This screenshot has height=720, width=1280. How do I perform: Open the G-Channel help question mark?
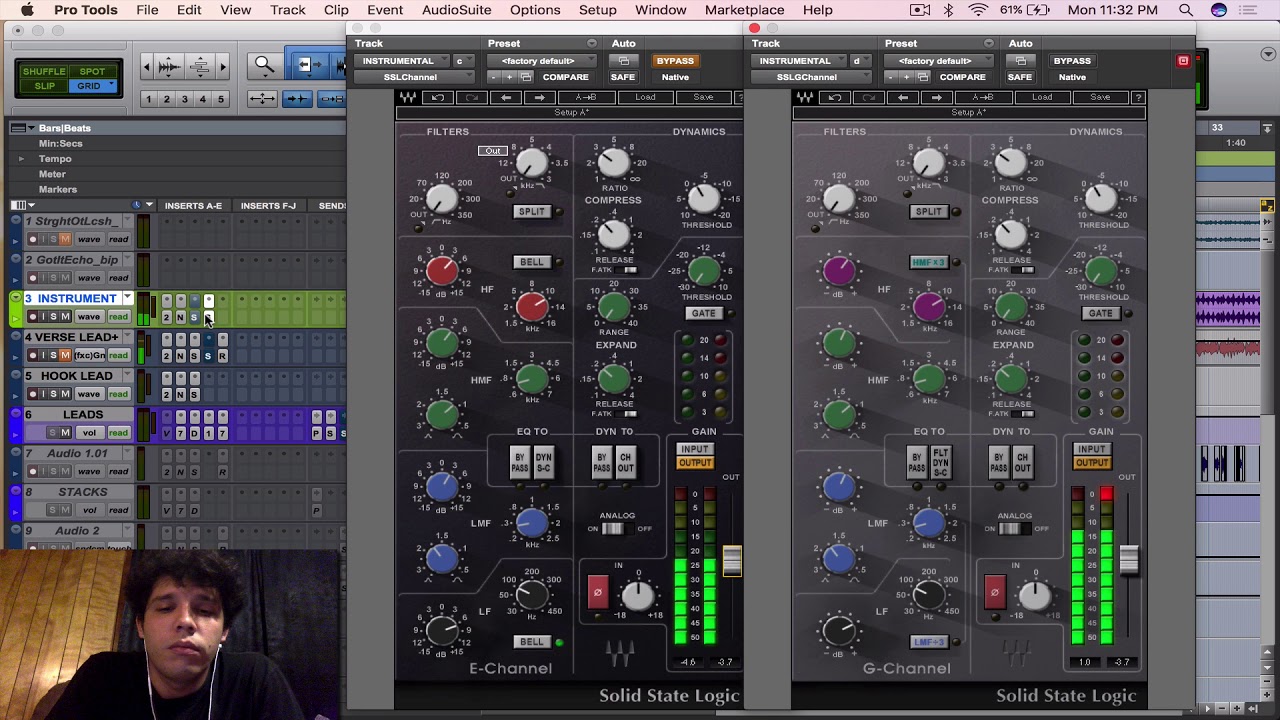[1138, 97]
